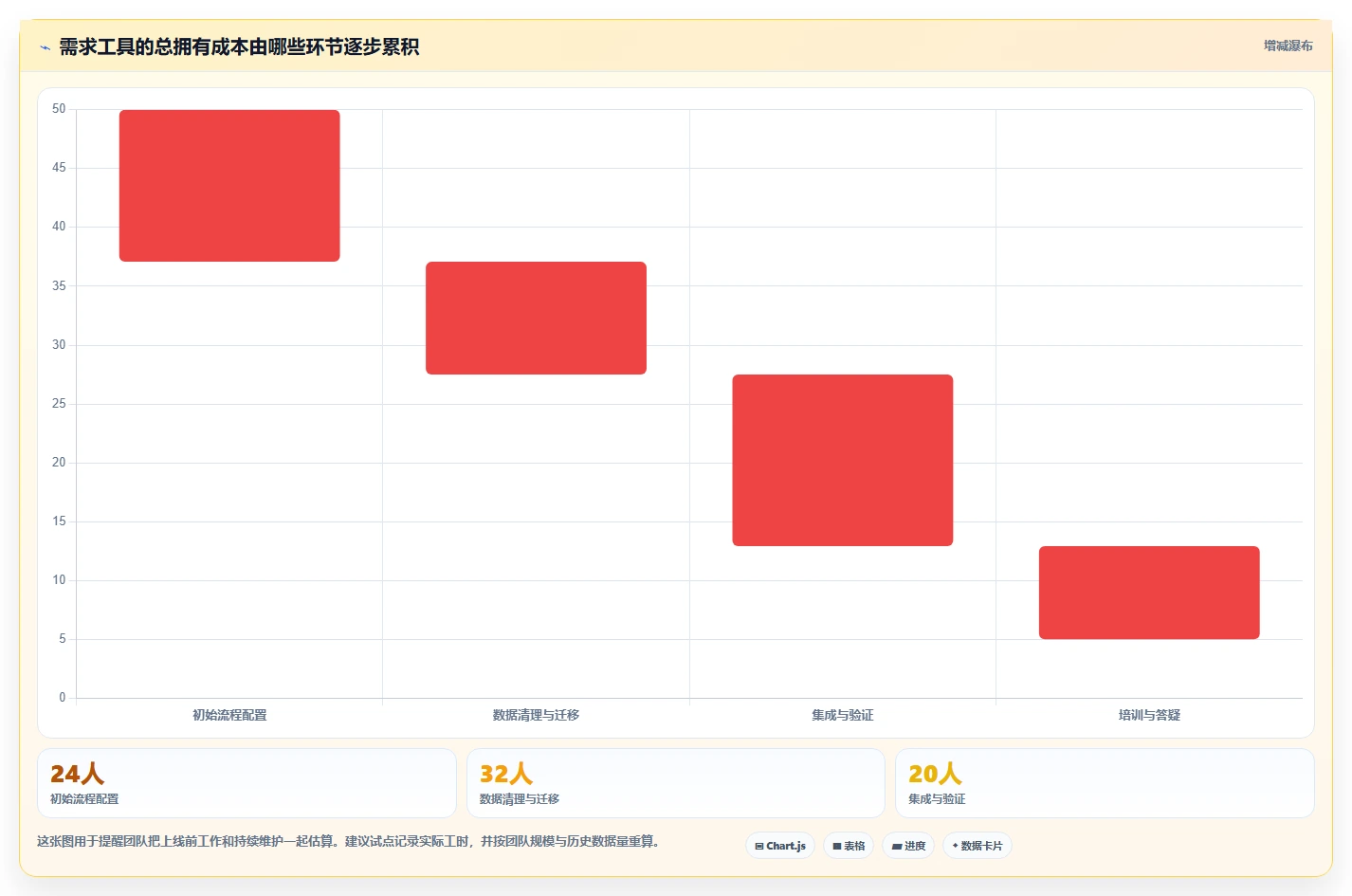The width and height of the screenshot is (1352, 896).
Task: Click the red bar for 集成与验证
Action: [843, 460]
